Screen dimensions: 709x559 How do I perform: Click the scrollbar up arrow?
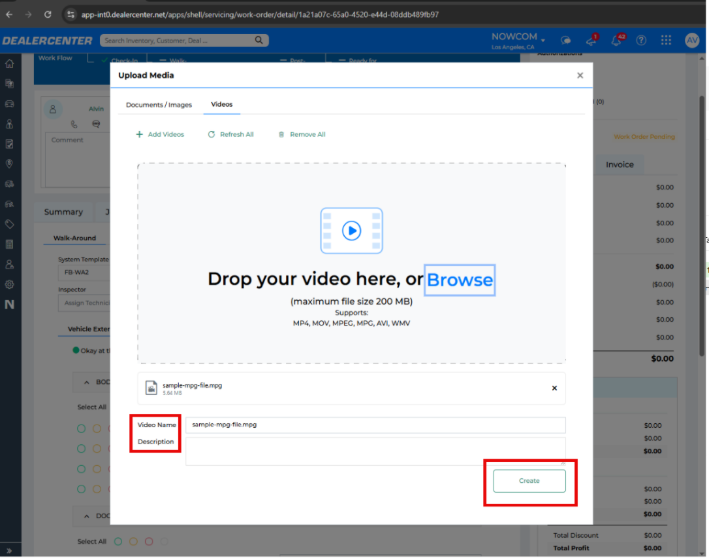tap(702, 58)
